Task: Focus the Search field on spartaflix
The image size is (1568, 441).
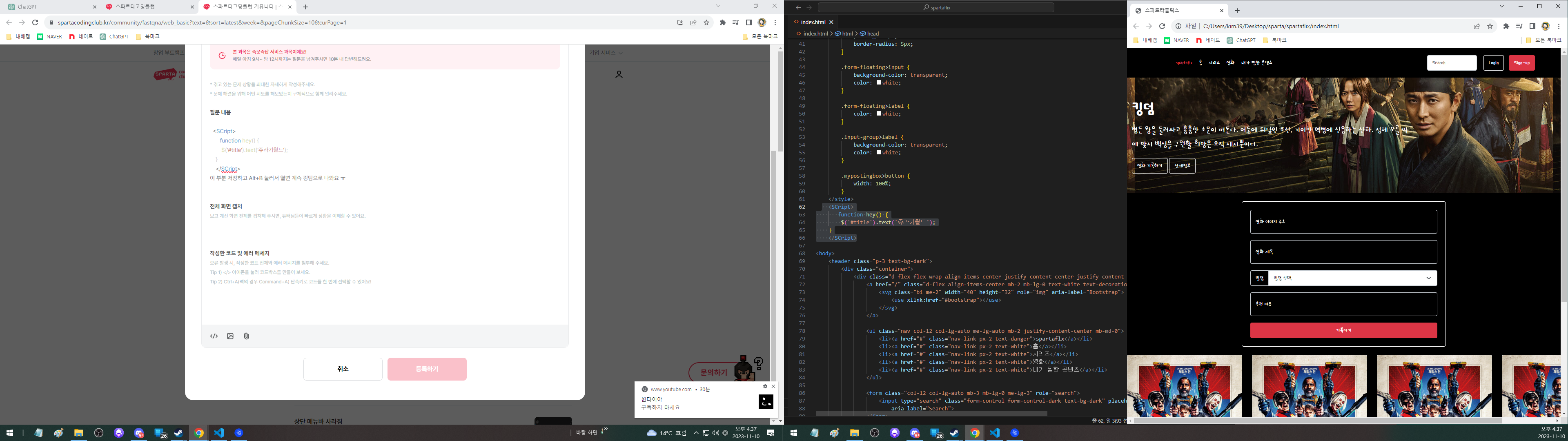Action: pos(1452,63)
